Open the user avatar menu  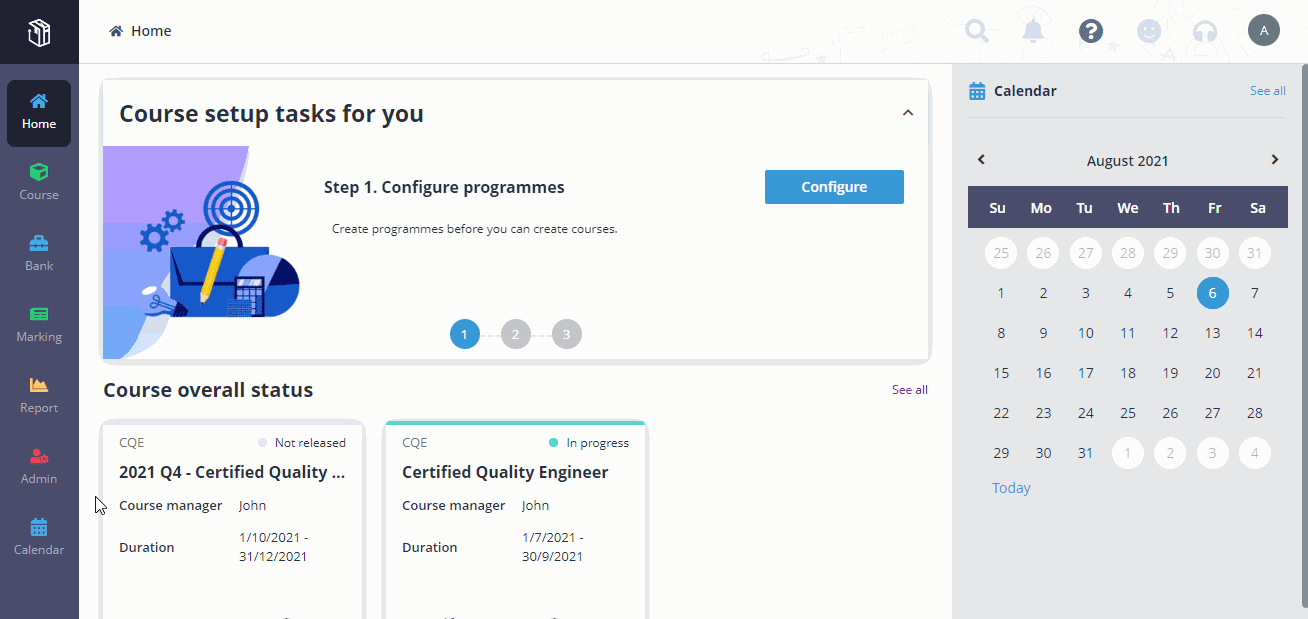(1264, 31)
